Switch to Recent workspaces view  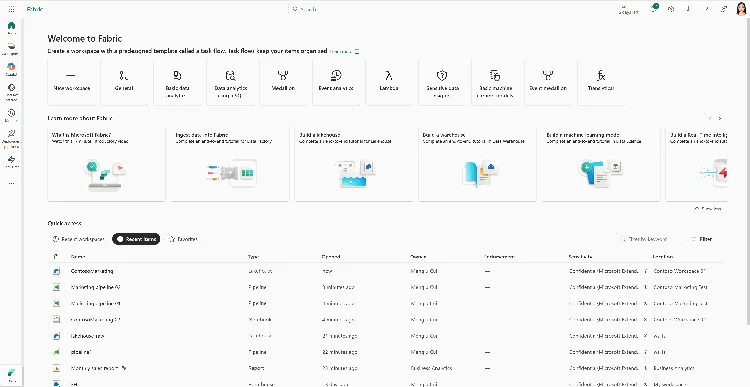coord(78,239)
